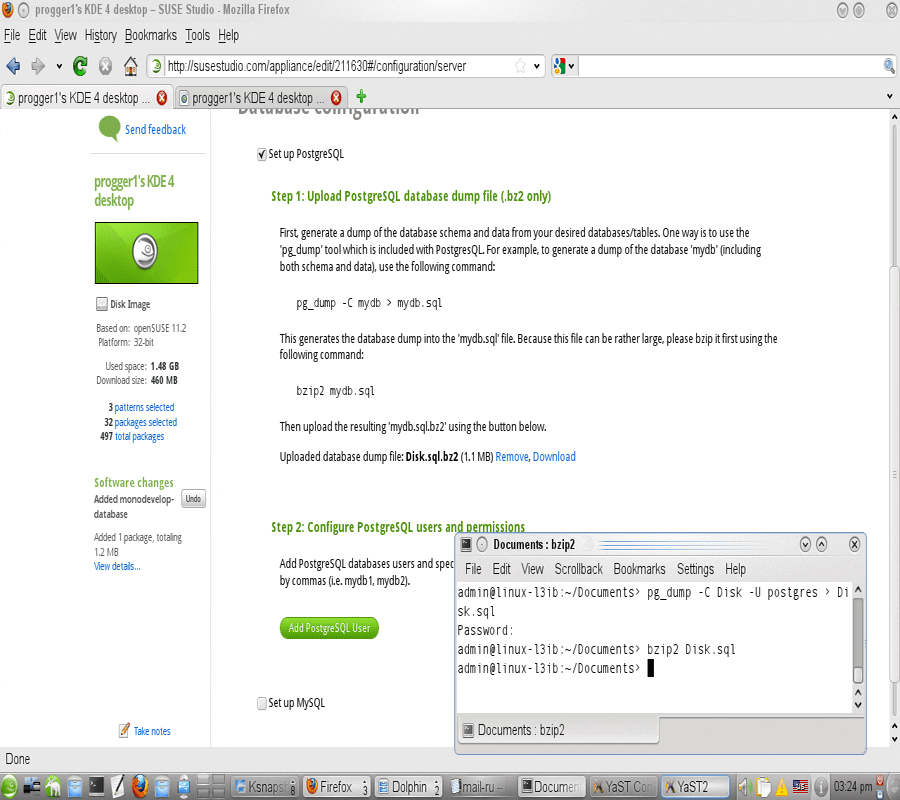Viewport: 900px width, 800px height.
Task: Reload the page with the green refresh icon
Action: [x=80, y=67]
